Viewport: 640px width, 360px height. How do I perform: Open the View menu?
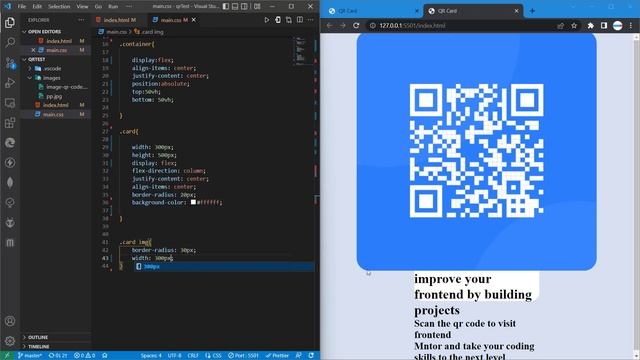pos(82,7)
